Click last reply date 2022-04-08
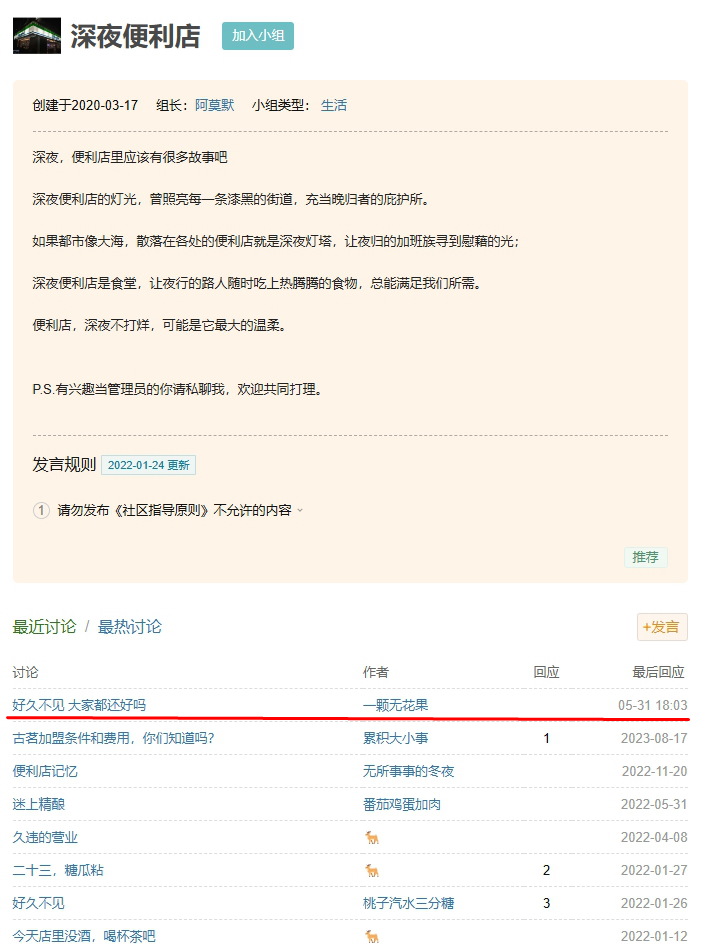This screenshot has height=949, width=705. coord(654,838)
